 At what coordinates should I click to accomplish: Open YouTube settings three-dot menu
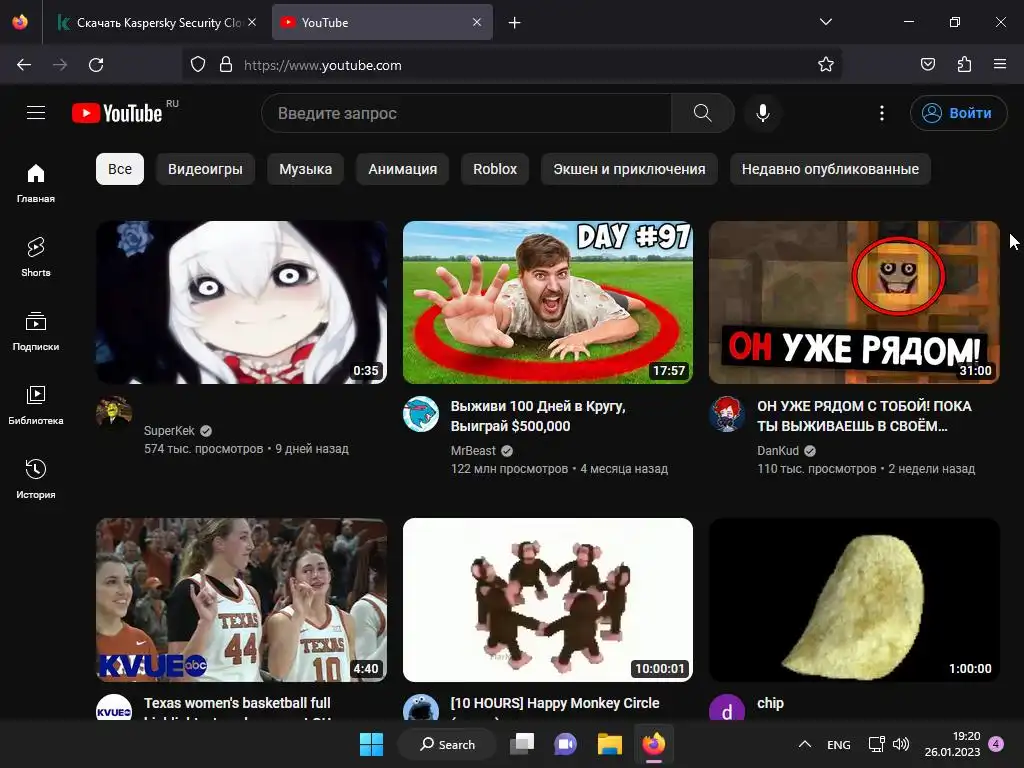[882, 113]
